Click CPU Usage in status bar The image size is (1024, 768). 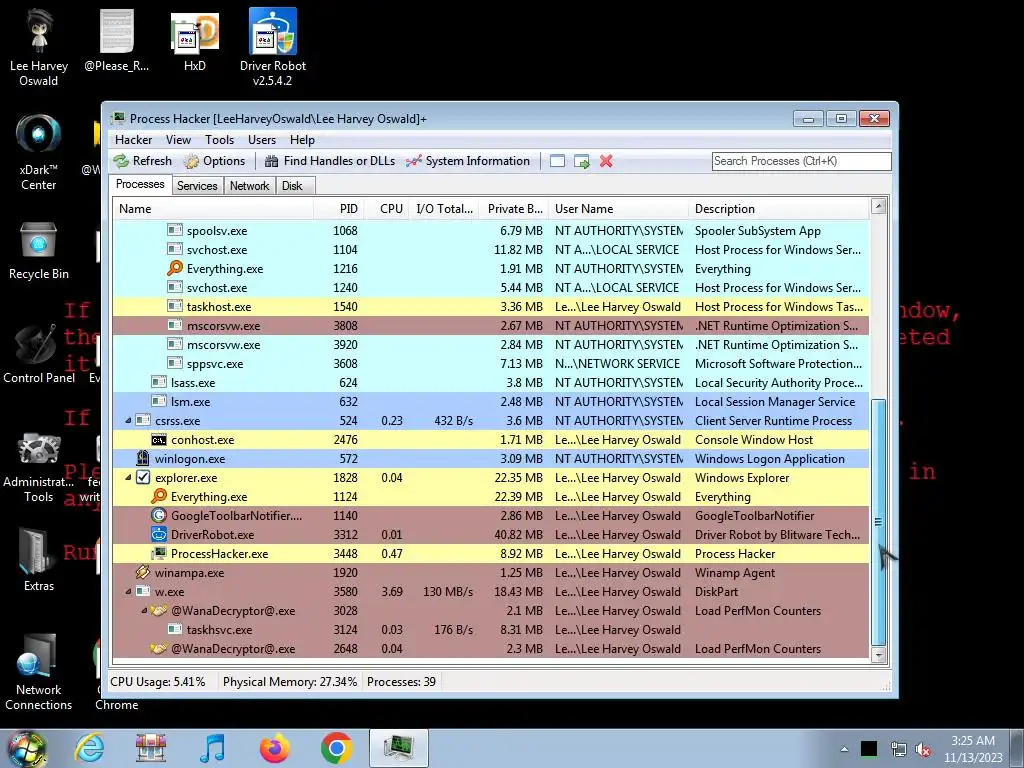click(157, 682)
